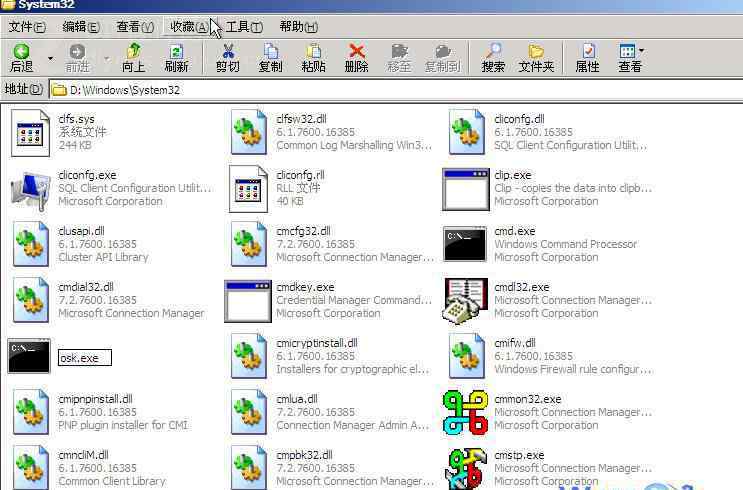Screen dimensions: 743x490
Task: Open the Forward history dropdown arrow
Action: tap(106, 59)
